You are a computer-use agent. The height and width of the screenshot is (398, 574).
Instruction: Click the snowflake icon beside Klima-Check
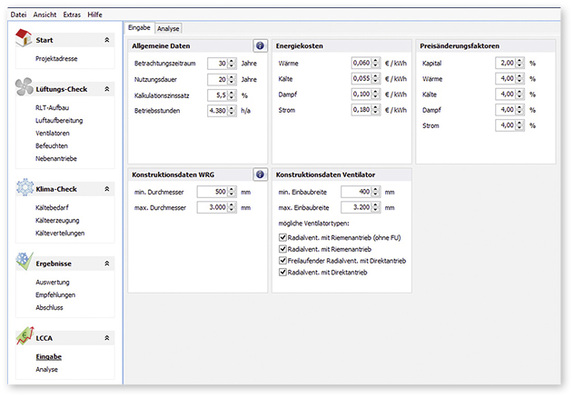pyautogui.click(x=25, y=187)
